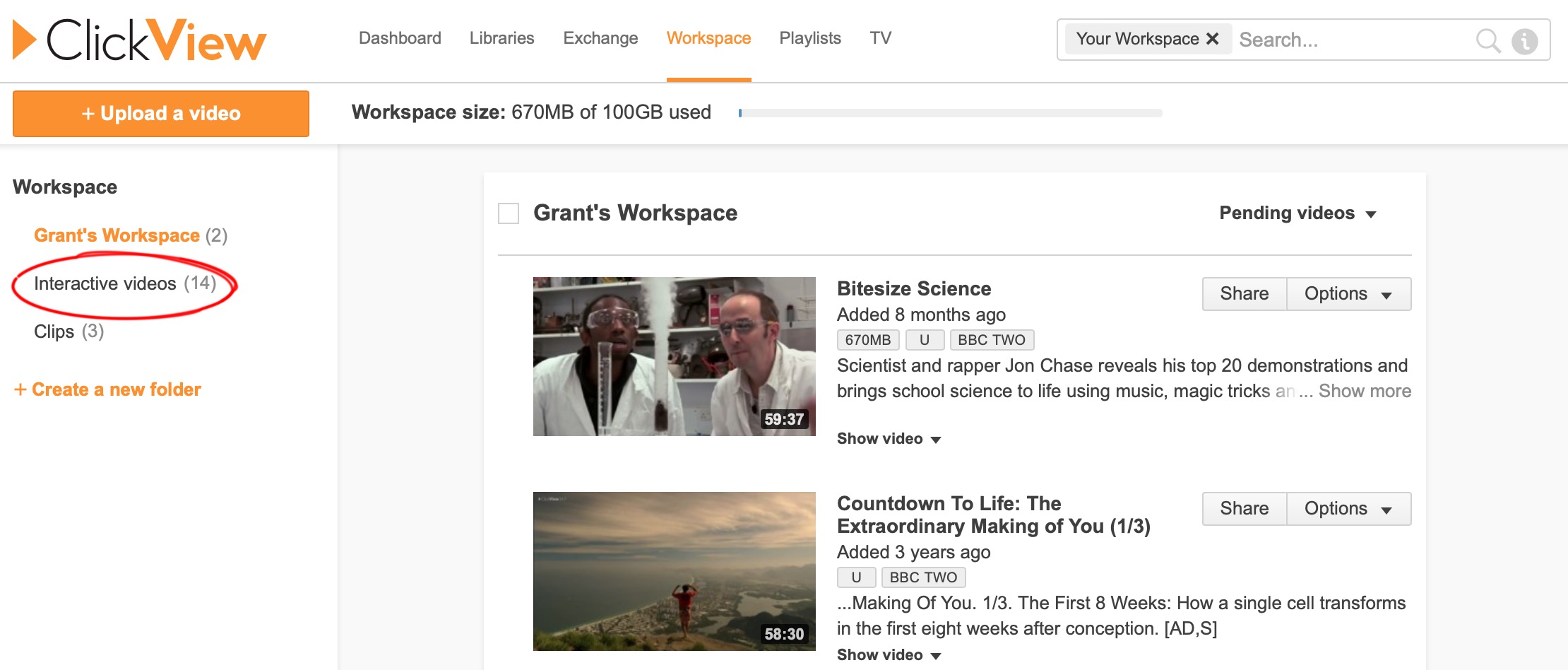The height and width of the screenshot is (670, 1568).
Task: Expand Options for Countdown To Life
Action: click(x=1348, y=509)
